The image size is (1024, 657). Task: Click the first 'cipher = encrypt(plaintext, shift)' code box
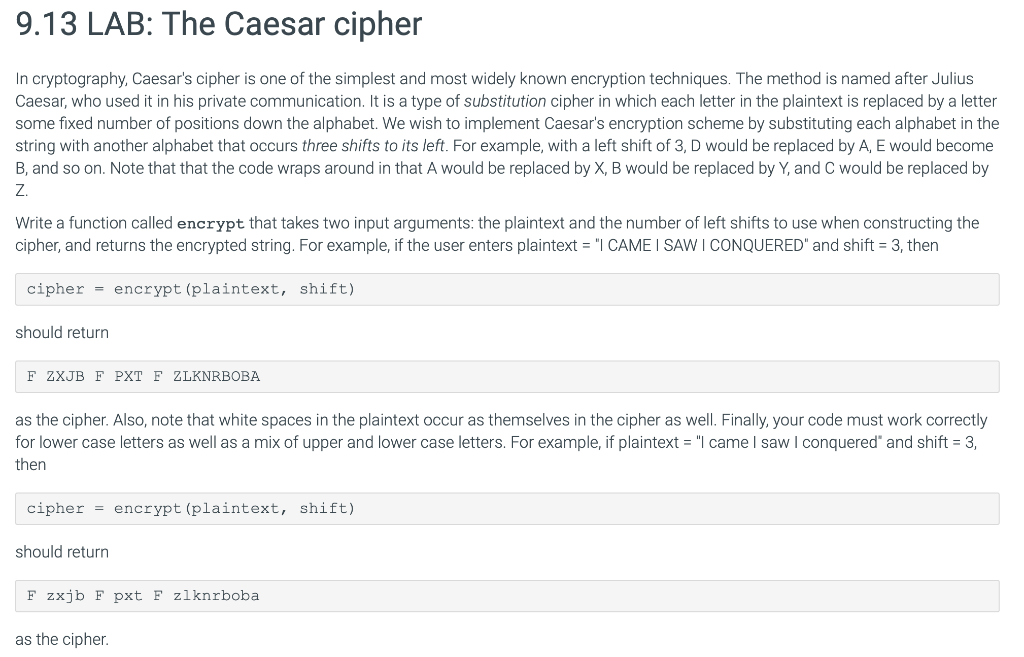click(507, 289)
